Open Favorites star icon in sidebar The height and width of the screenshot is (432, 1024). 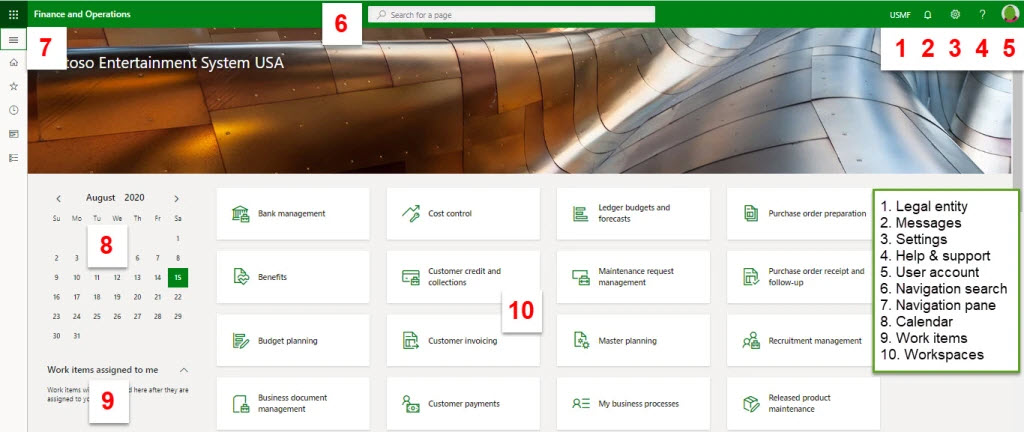coord(13,87)
